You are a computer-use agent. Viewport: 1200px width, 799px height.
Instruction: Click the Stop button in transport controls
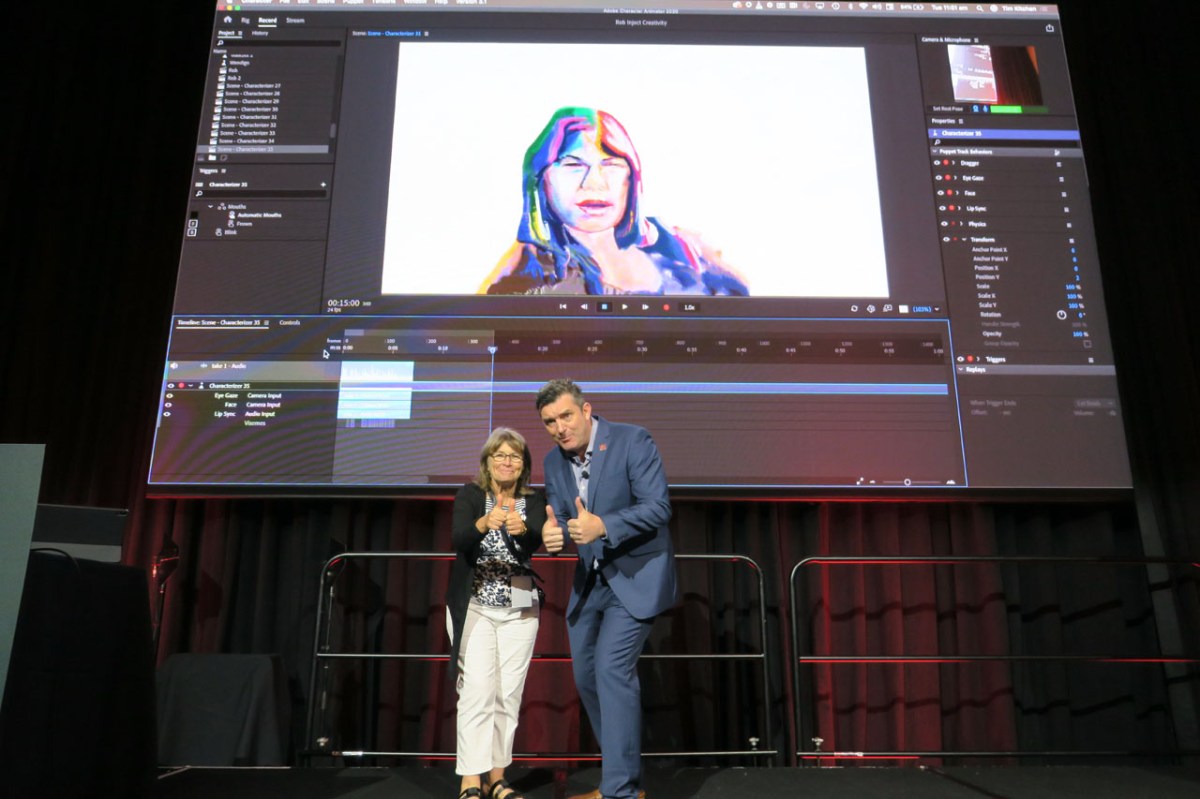click(x=604, y=307)
